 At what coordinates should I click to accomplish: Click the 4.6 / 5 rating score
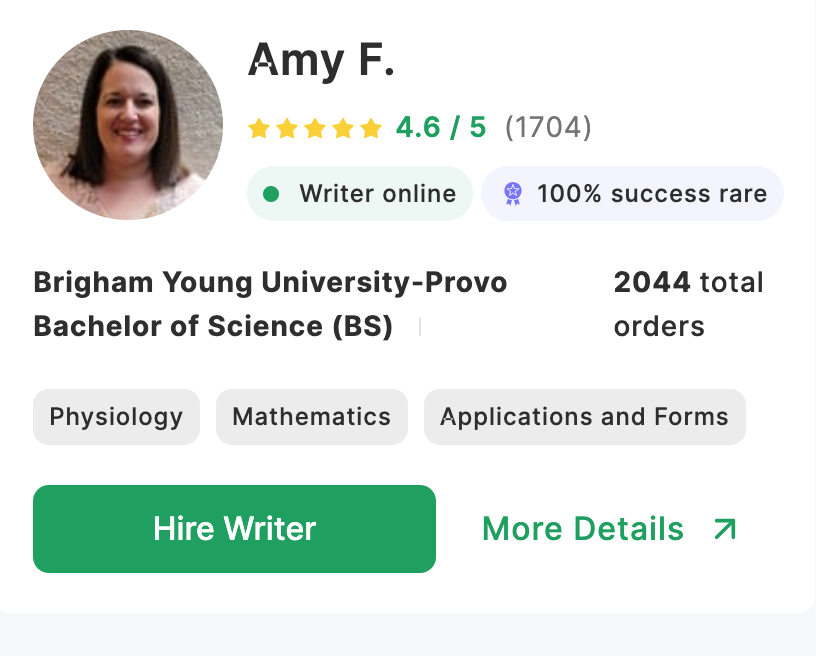(441, 128)
